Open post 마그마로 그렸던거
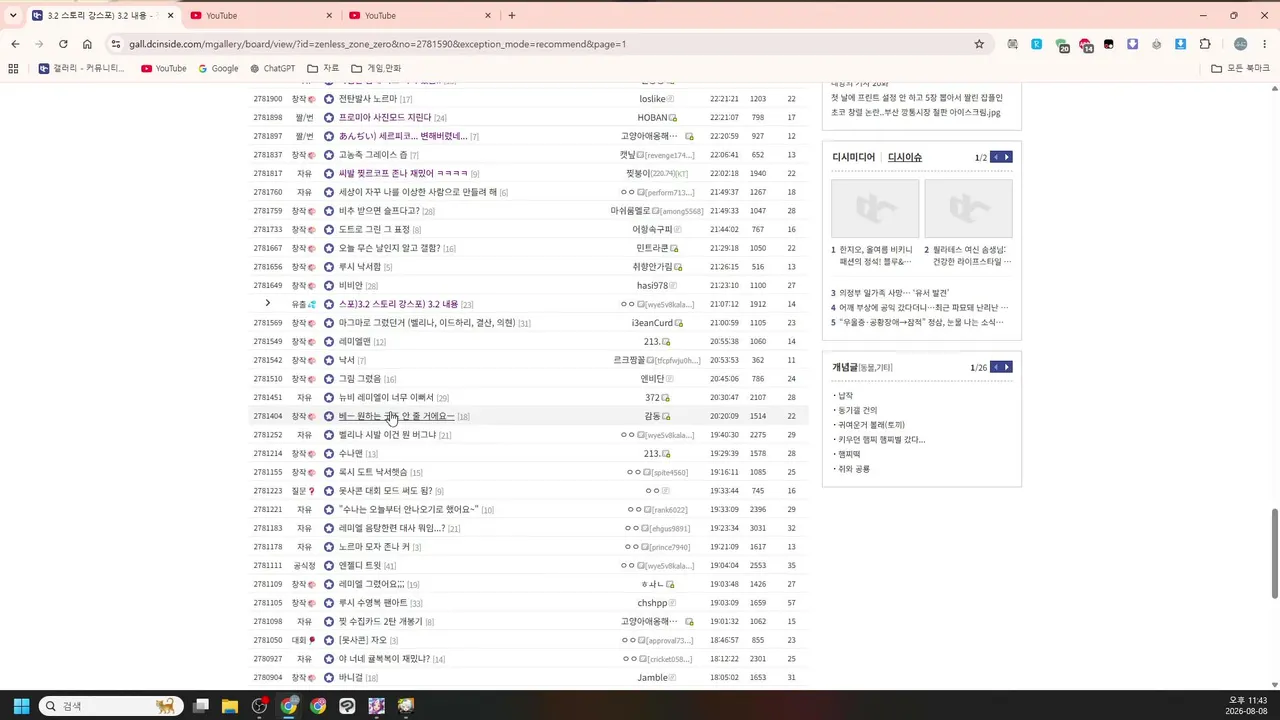 [427, 323]
